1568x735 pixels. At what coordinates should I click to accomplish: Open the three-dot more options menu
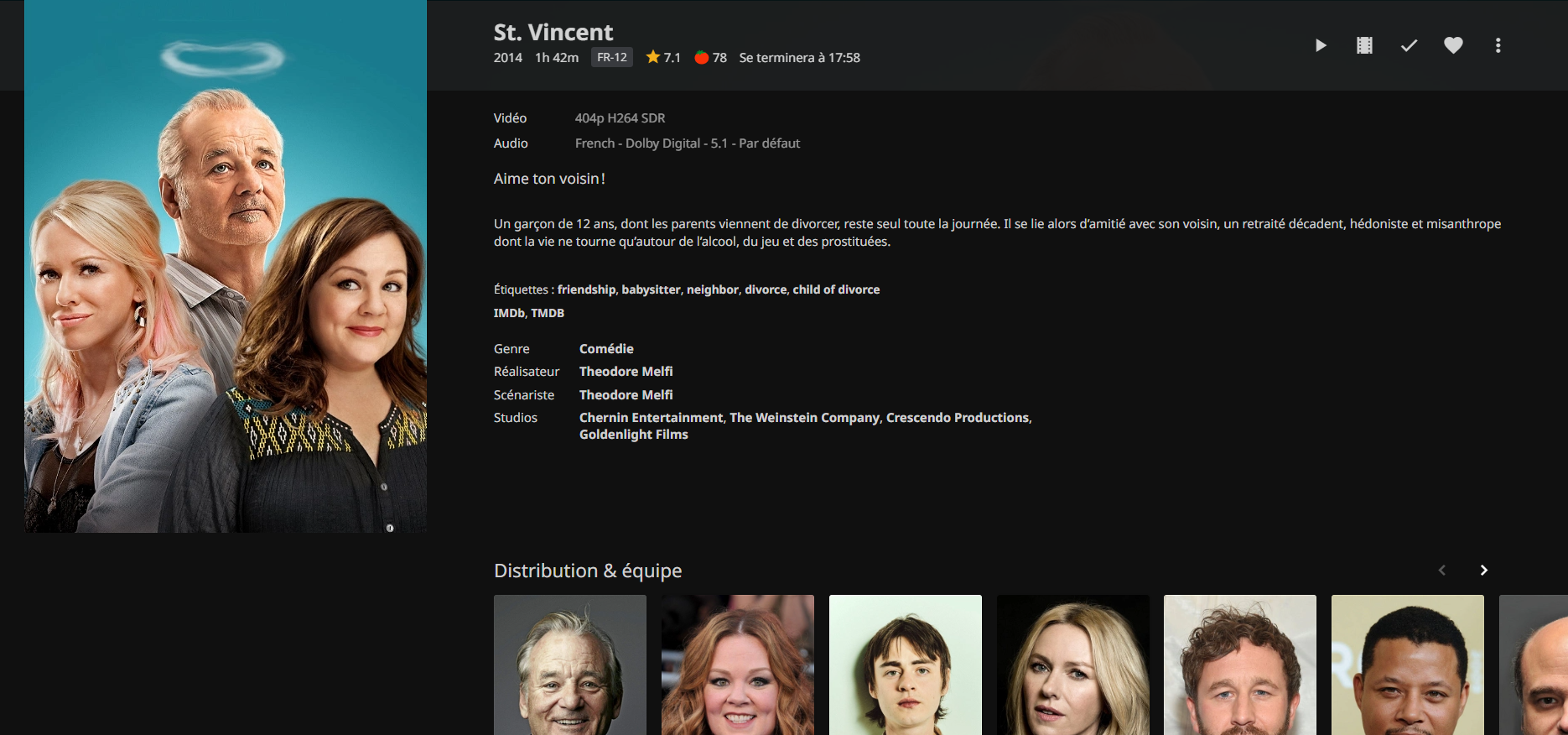click(x=1498, y=45)
